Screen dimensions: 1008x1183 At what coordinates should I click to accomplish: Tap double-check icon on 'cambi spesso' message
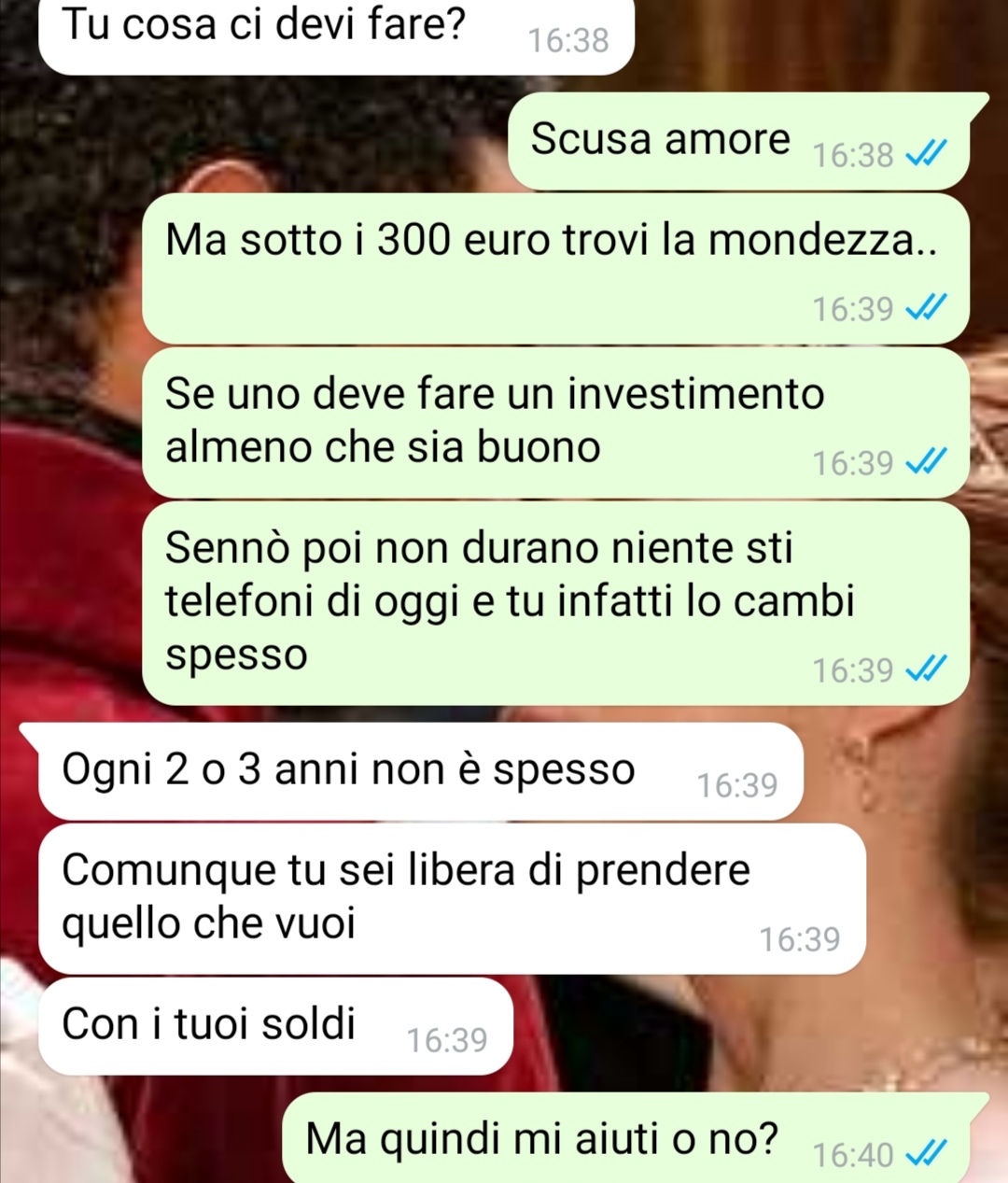(x=928, y=669)
